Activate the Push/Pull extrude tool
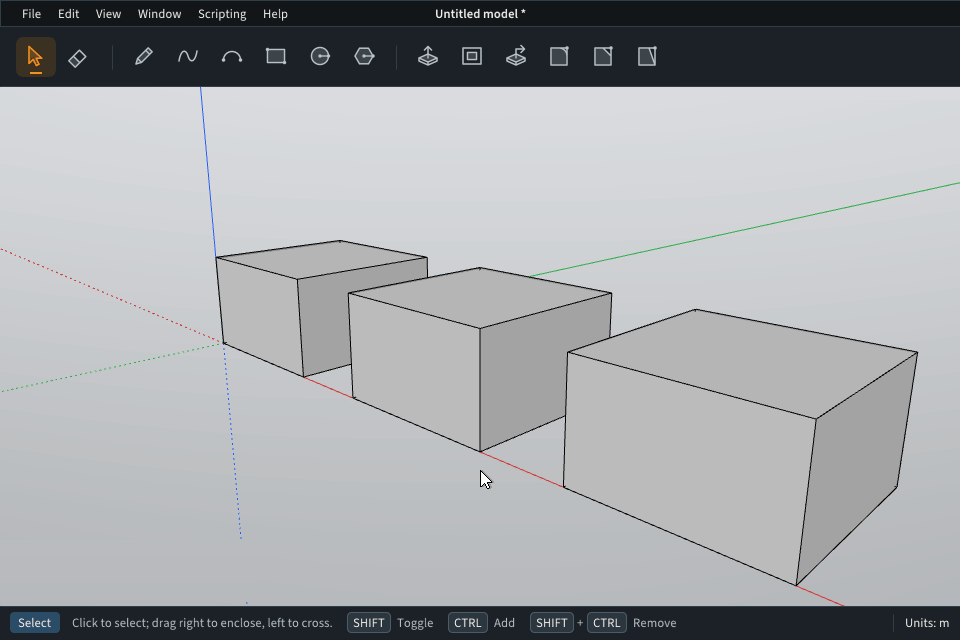960x640 pixels. pos(427,57)
